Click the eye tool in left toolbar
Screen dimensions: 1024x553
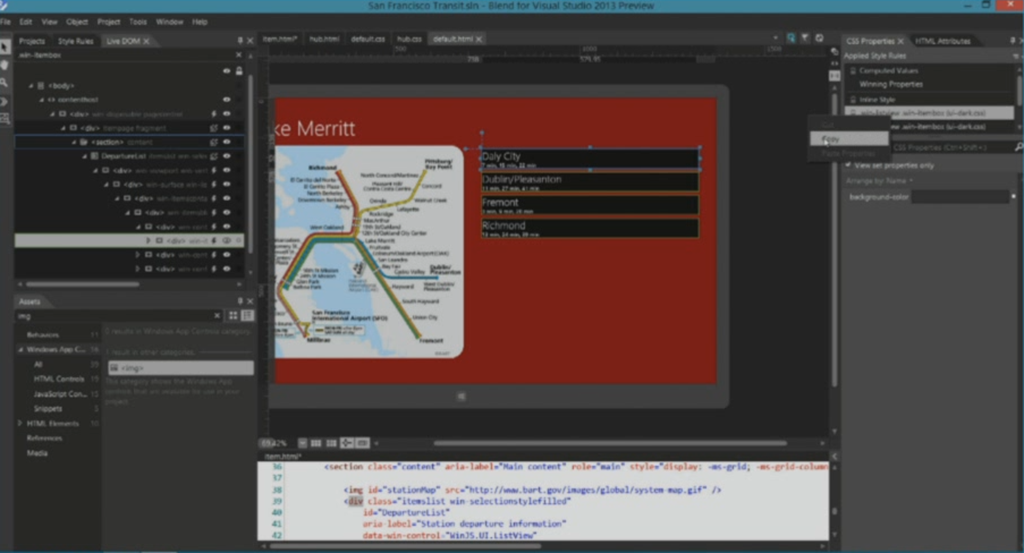5,101
